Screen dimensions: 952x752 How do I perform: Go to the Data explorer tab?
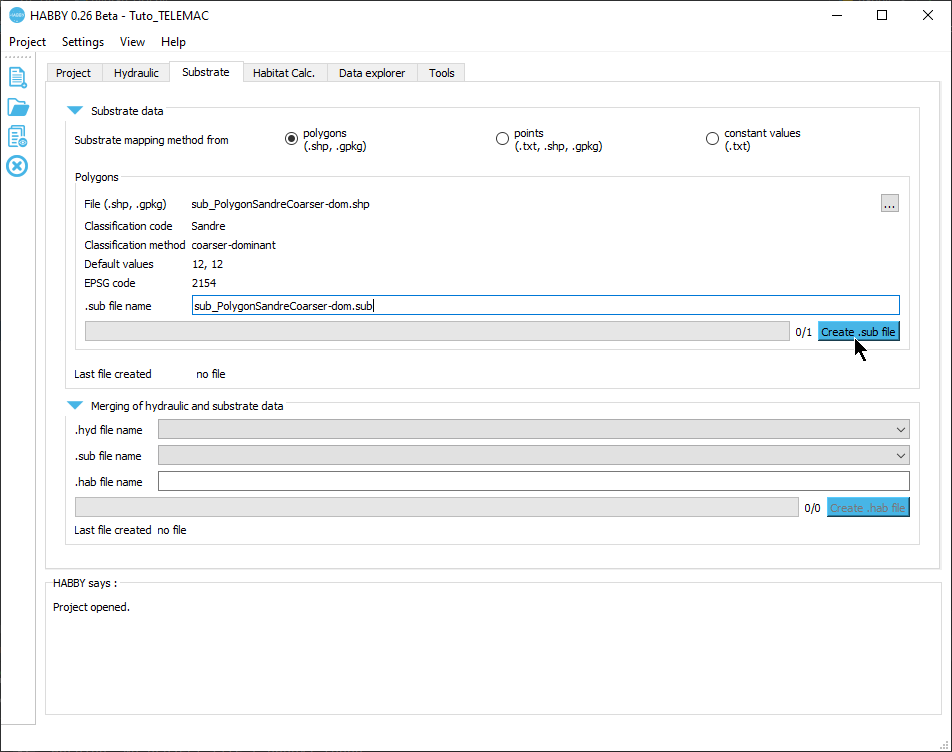tap(372, 73)
